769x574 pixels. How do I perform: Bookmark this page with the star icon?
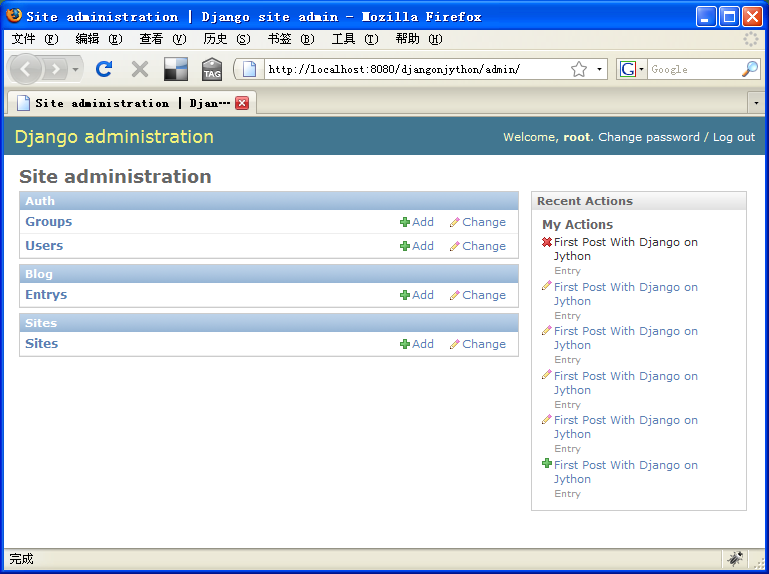tap(579, 69)
